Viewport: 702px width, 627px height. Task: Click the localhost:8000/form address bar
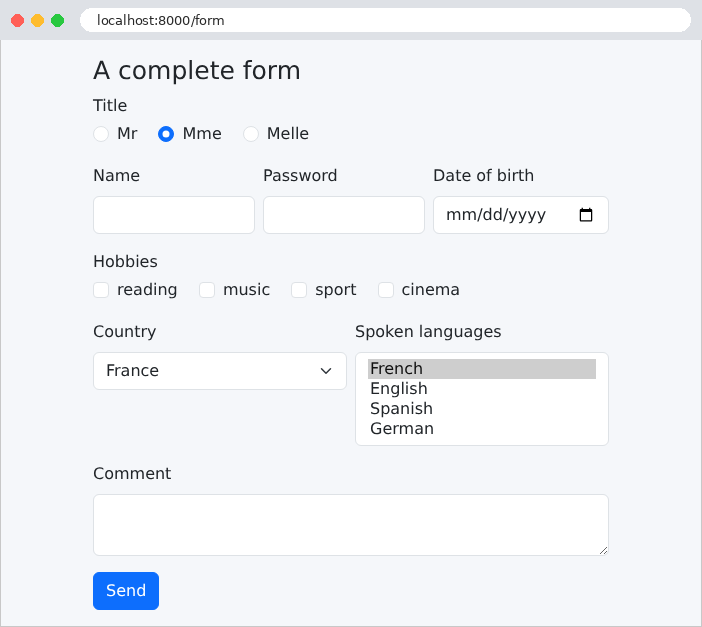click(x=385, y=20)
